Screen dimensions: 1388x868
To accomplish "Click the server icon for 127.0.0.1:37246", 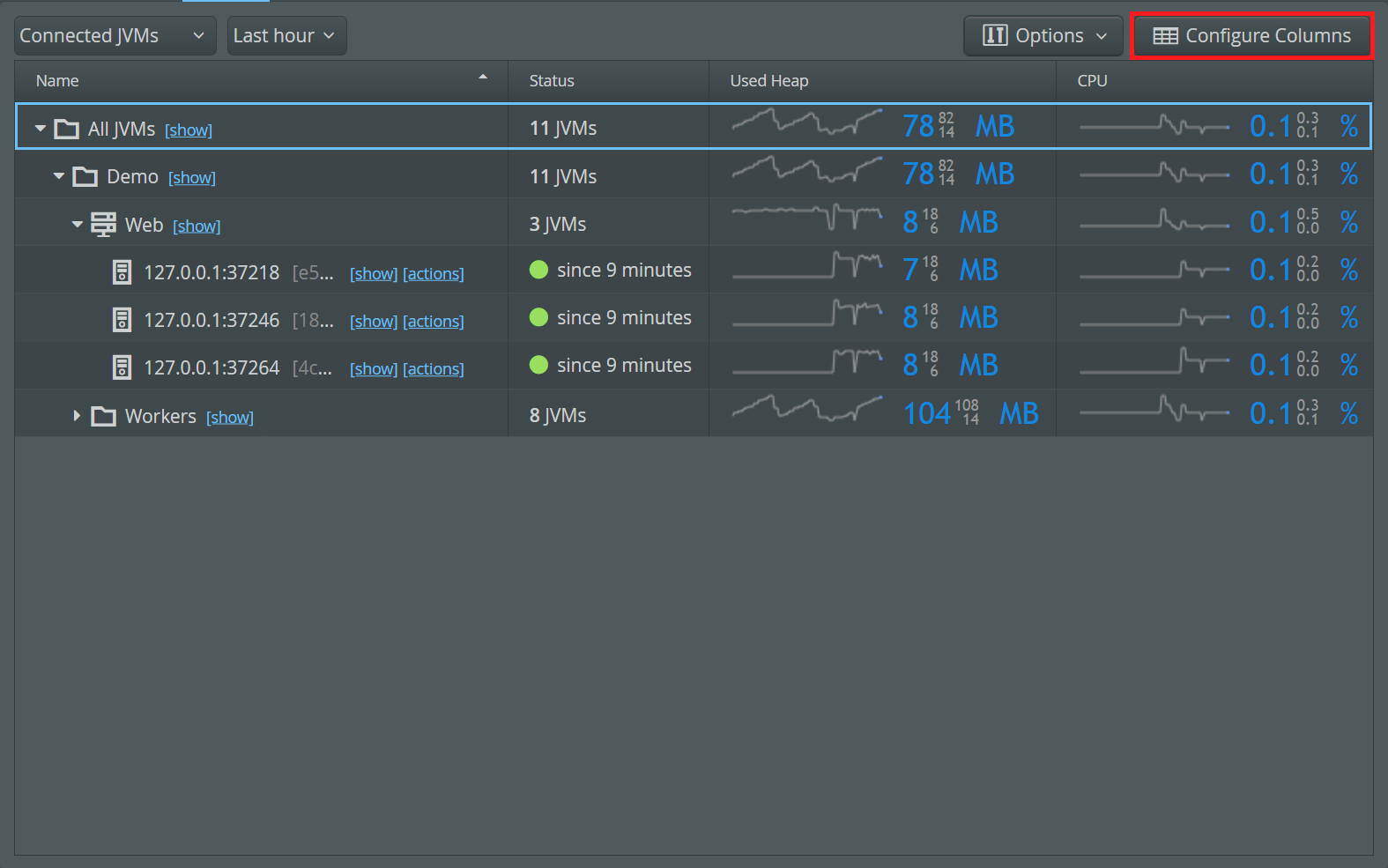I will (122, 320).
